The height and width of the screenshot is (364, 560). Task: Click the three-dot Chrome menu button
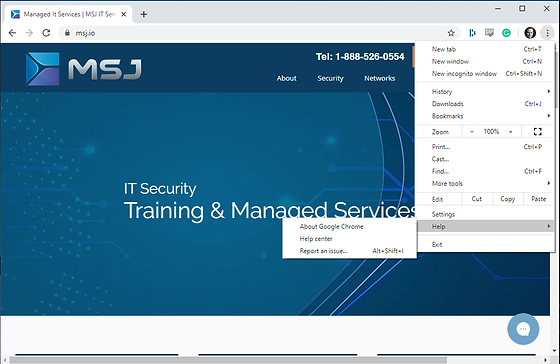click(547, 33)
